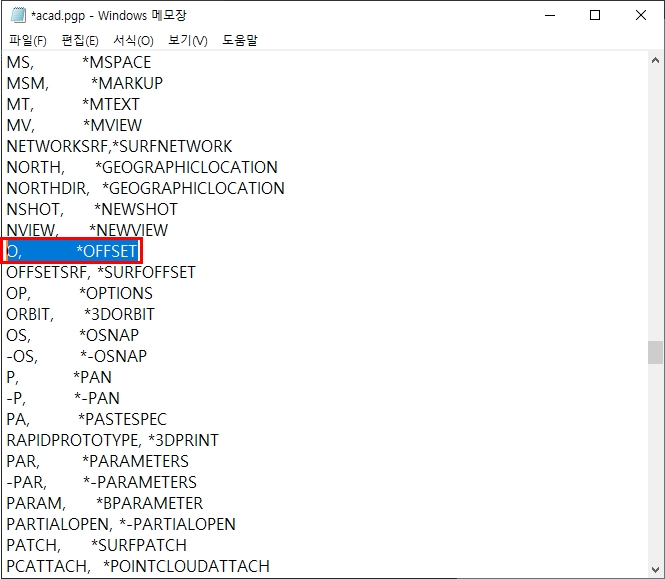Open the 편집(E) menu
Screen dimensions: 665x579
click(80, 40)
